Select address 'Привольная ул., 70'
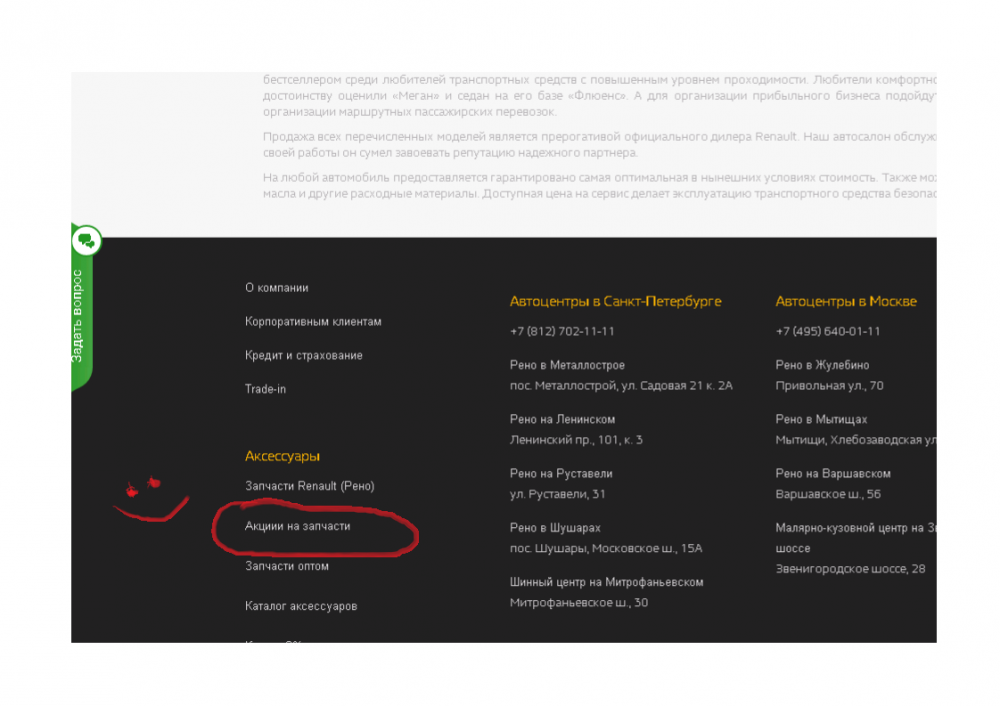Image resolution: width=1000 pixels, height=706 pixels. [829, 386]
